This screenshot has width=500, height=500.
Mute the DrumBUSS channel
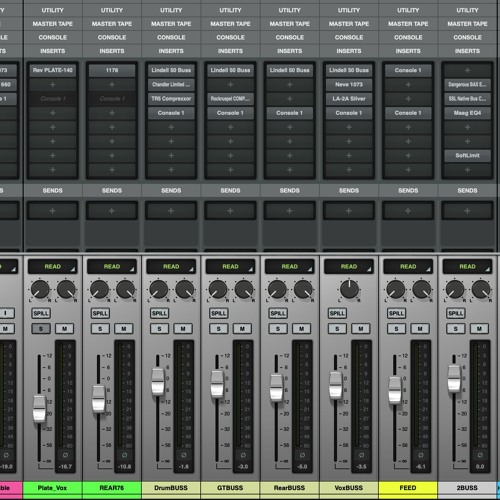click(x=183, y=329)
